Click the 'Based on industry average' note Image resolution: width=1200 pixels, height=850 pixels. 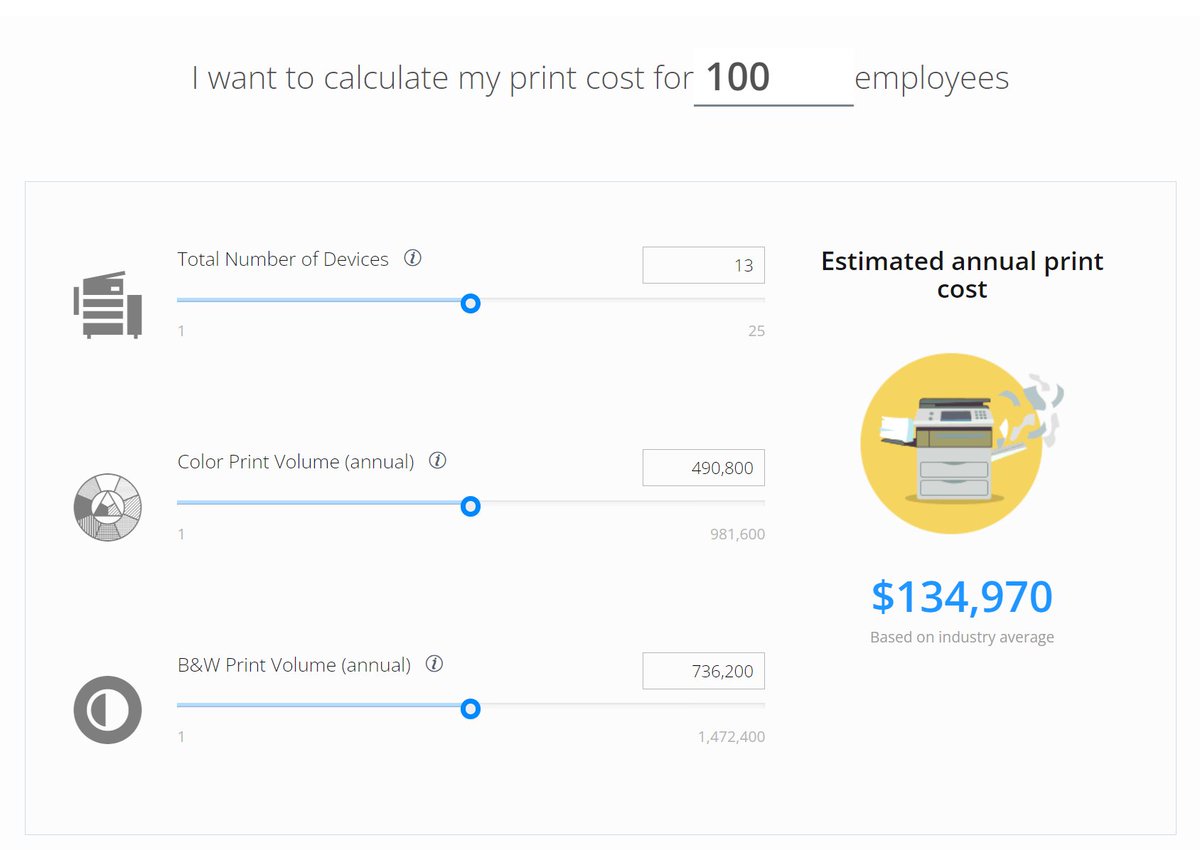[962, 637]
